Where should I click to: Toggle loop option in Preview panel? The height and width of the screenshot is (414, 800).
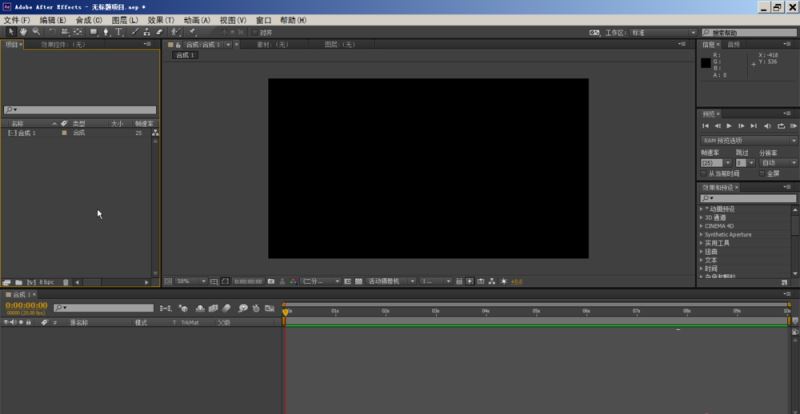coord(781,126)
